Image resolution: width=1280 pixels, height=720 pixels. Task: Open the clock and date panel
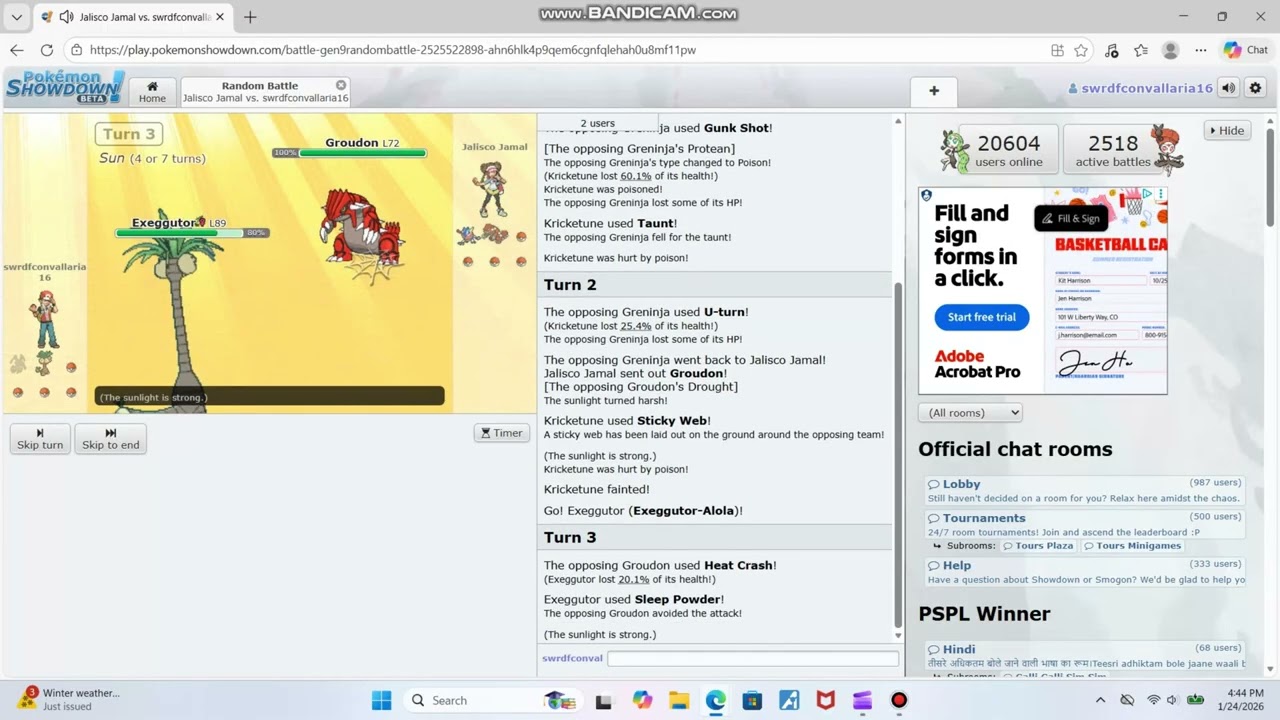[1244, 699]
